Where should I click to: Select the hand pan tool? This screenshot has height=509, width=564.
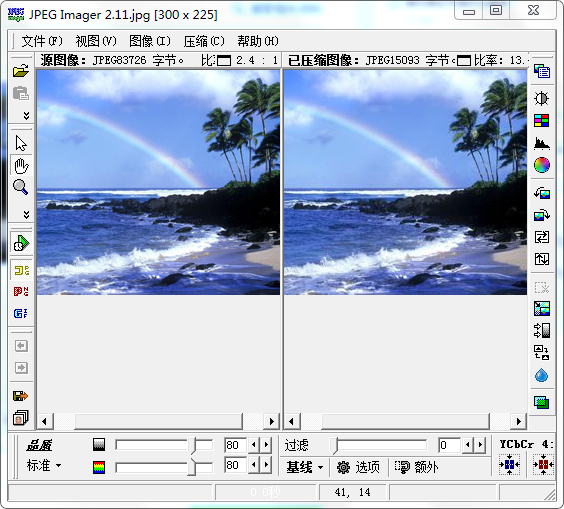click(x=21, y=166)
